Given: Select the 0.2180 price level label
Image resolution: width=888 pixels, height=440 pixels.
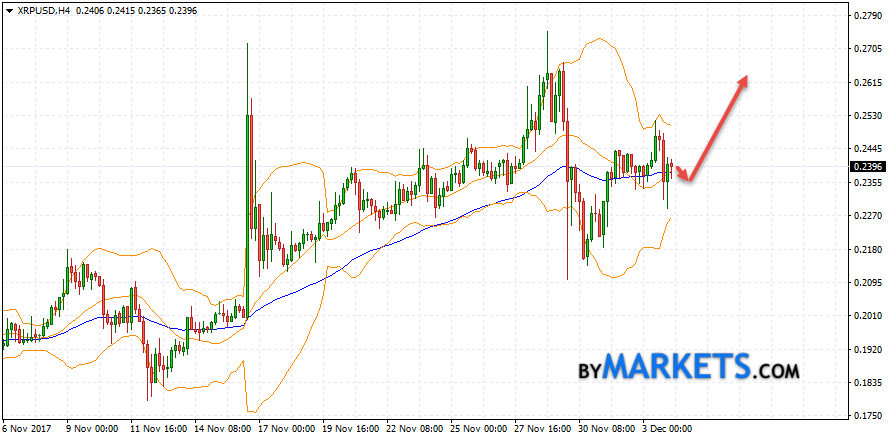Looking at the screenshot, I should [866, 249].
